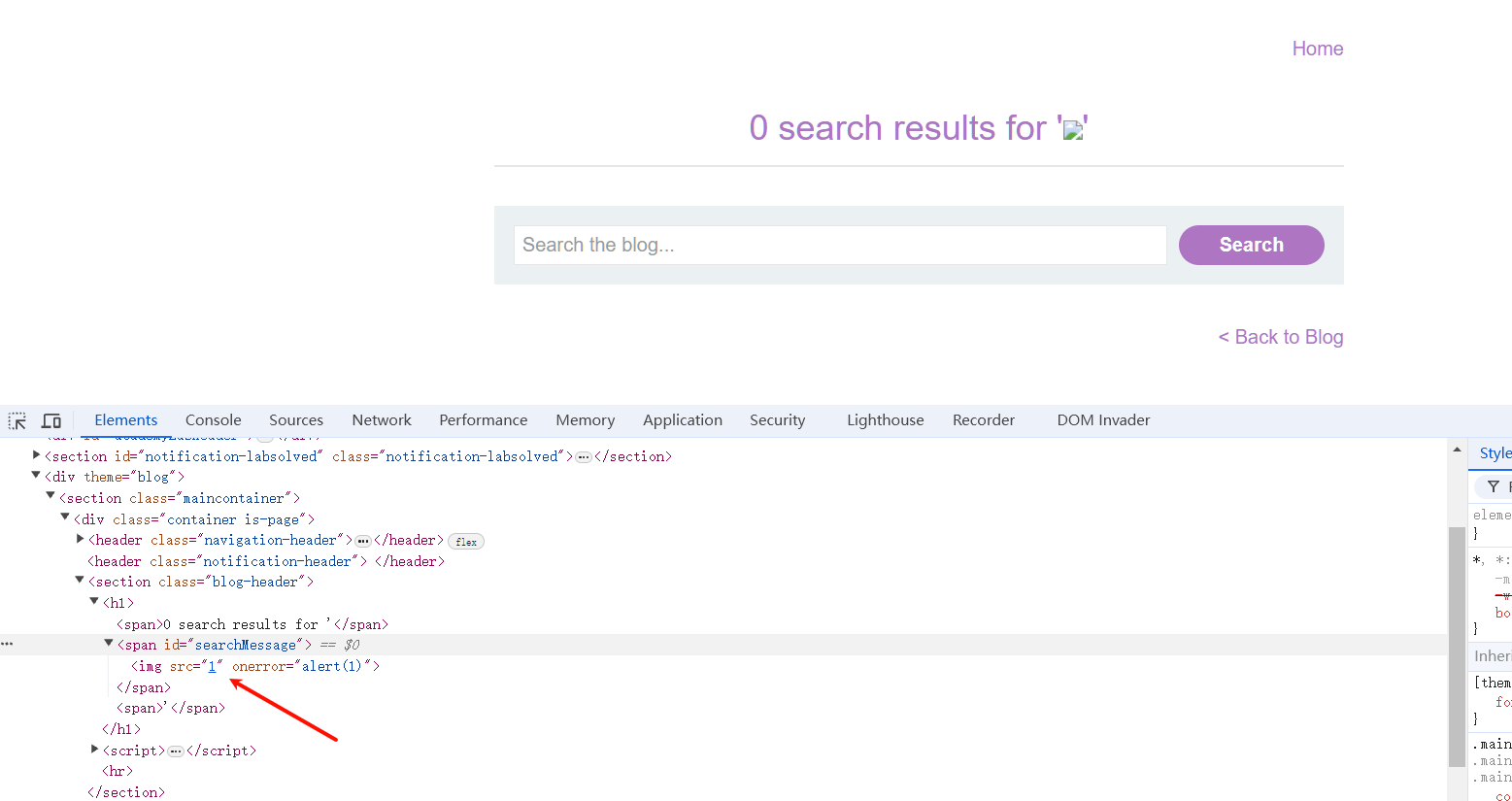
Task: Click the ellipsis inside the script tag
Action: coord(176,751)
